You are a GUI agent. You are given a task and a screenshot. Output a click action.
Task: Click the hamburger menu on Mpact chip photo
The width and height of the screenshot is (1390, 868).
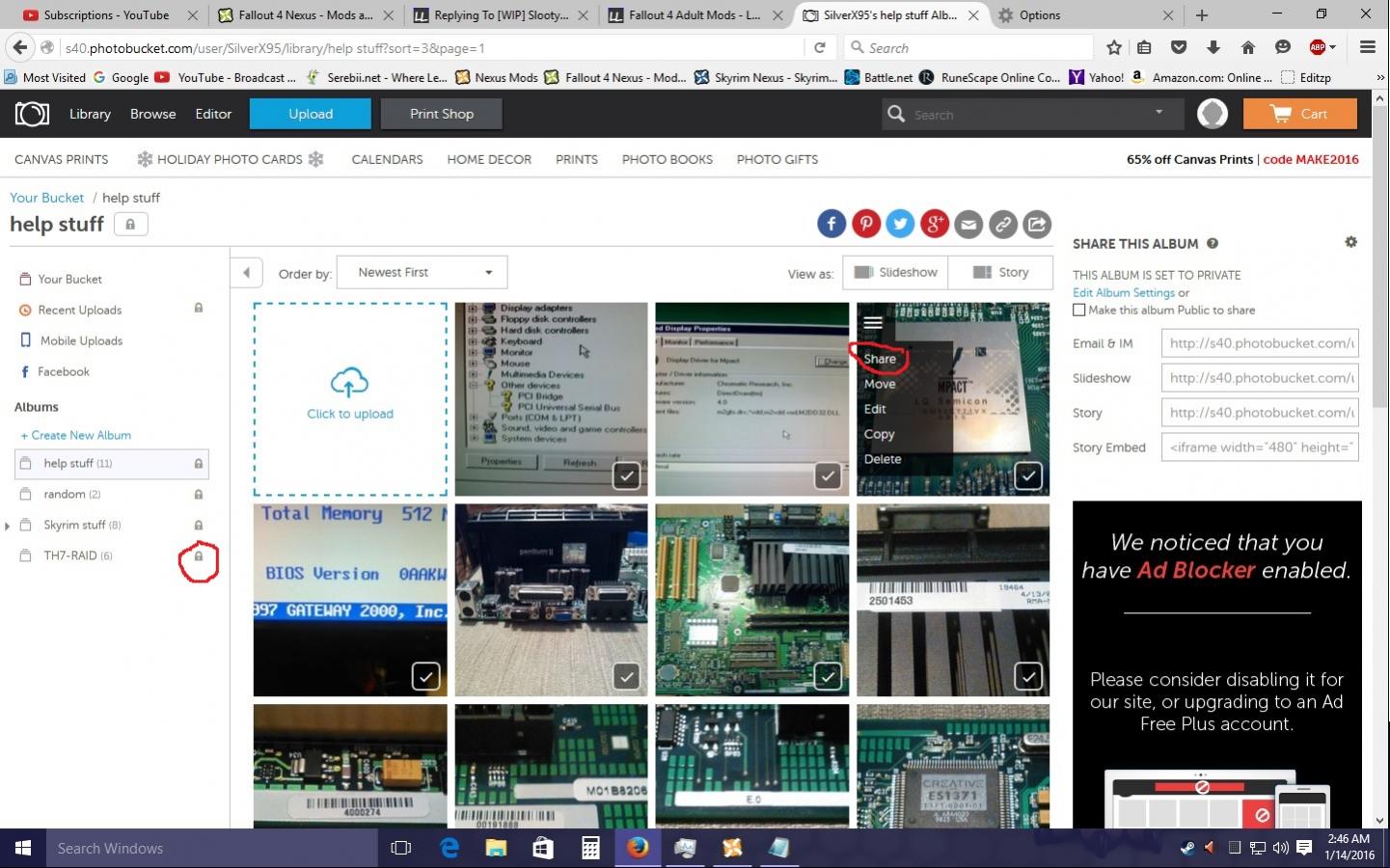873,322
